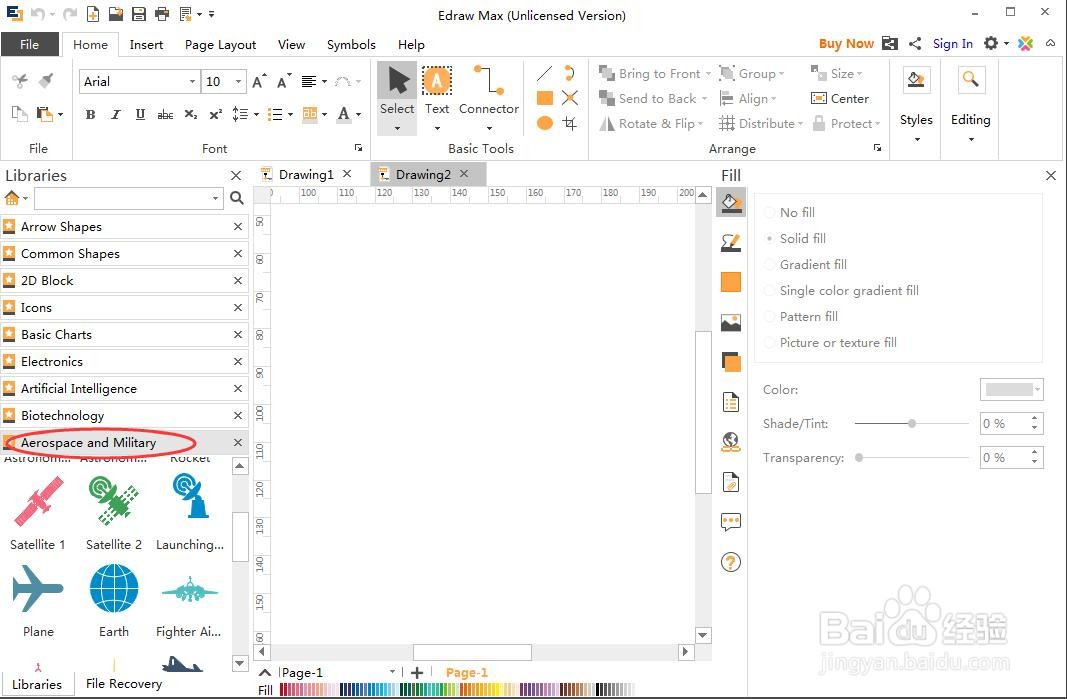Open the File Recovery bottom tab
Screen dimensions: 1067x699
point(124,683)
